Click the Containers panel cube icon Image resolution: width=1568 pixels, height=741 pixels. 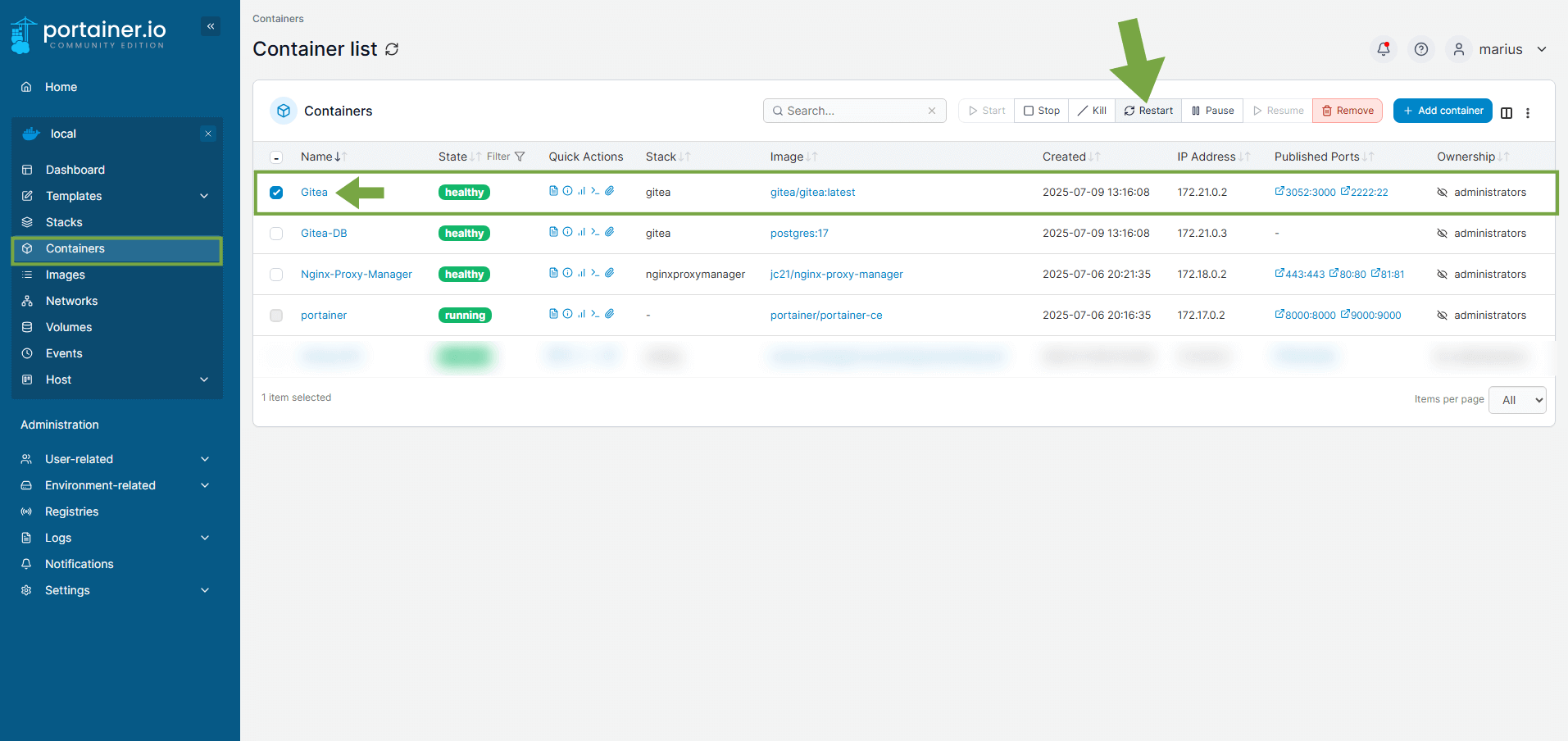[x=284, y=111]
